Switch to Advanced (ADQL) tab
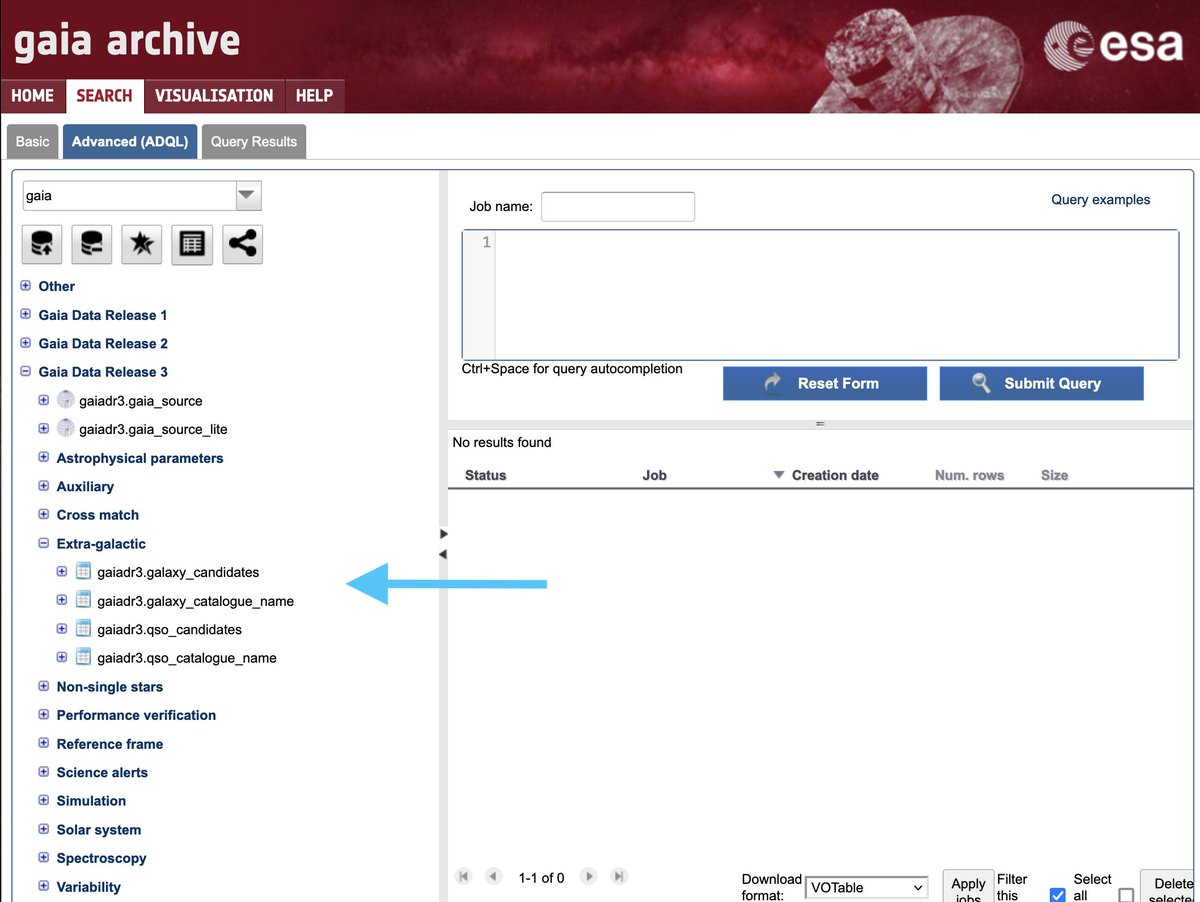 [x=130, y=141]
